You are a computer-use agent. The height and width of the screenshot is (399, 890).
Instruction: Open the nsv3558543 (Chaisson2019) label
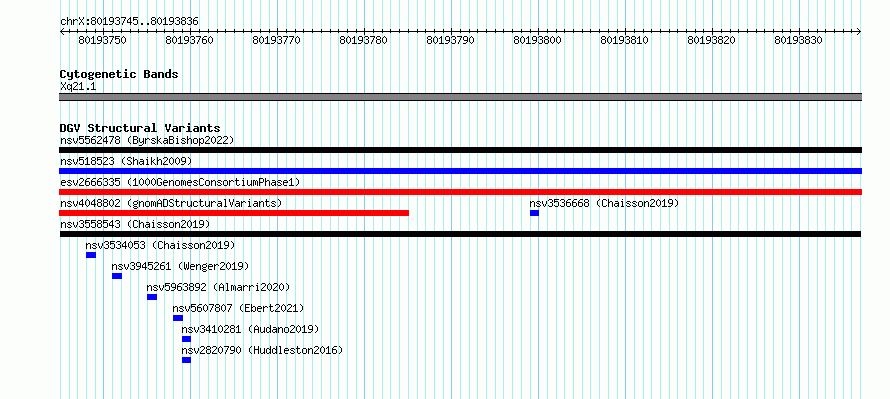(x=135, y=224)
